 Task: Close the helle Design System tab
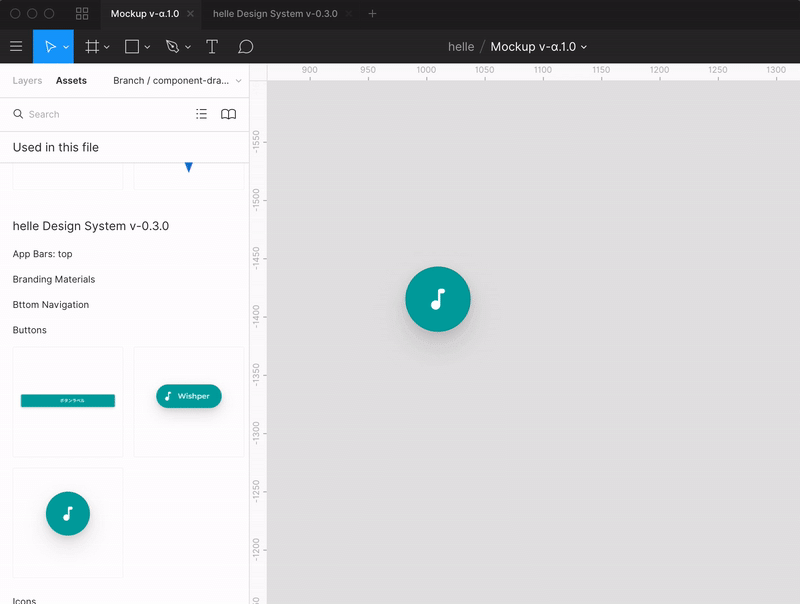point(349,14)
